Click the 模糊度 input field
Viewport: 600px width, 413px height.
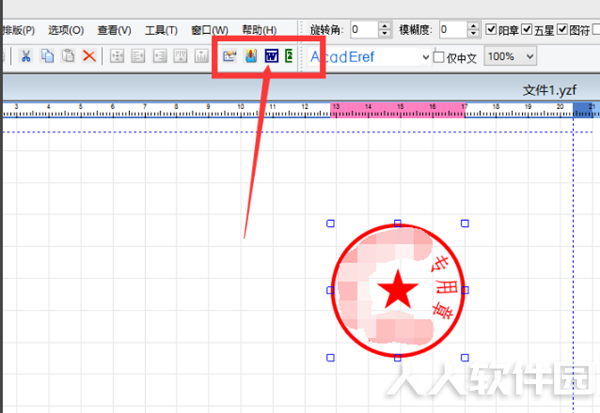pyautogui.click(x=453, y=29)
